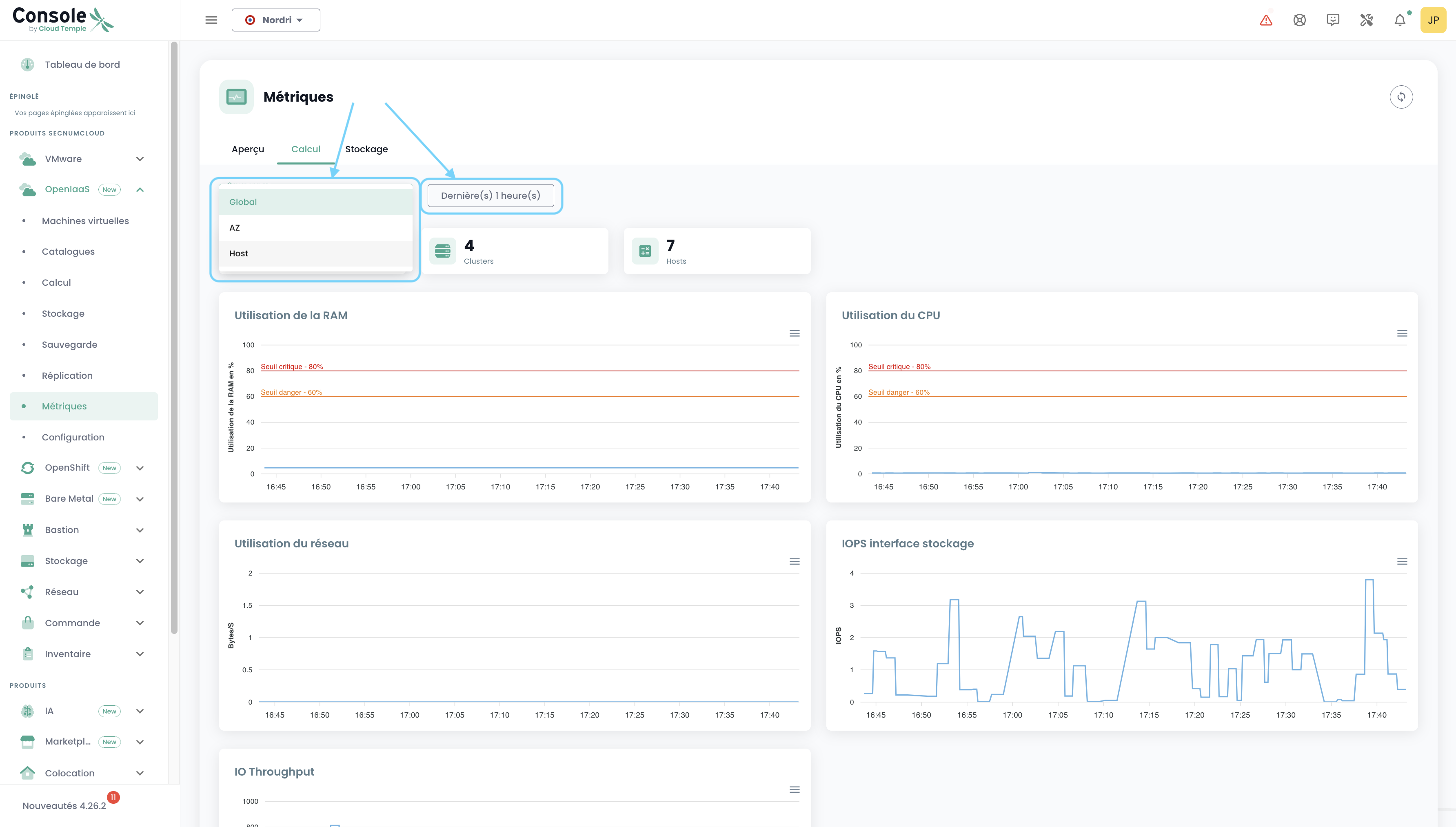Screen dimensions: 1456x827
Task: Expand the Bastion sidebar section
Action: [140, 530]
